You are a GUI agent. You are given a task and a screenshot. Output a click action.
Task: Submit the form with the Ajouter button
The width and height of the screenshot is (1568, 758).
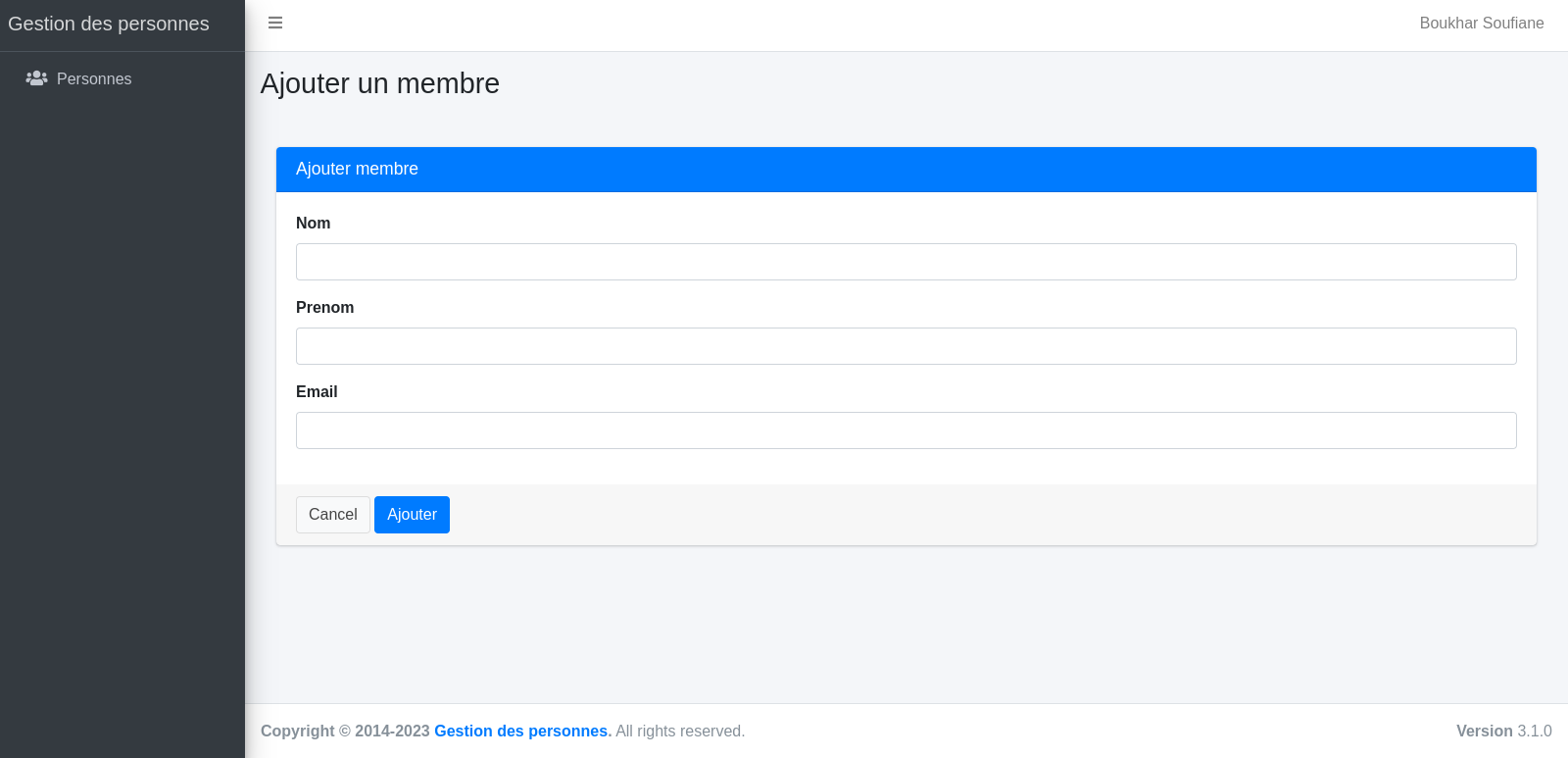pyautogui.click(x=412, y=515)
